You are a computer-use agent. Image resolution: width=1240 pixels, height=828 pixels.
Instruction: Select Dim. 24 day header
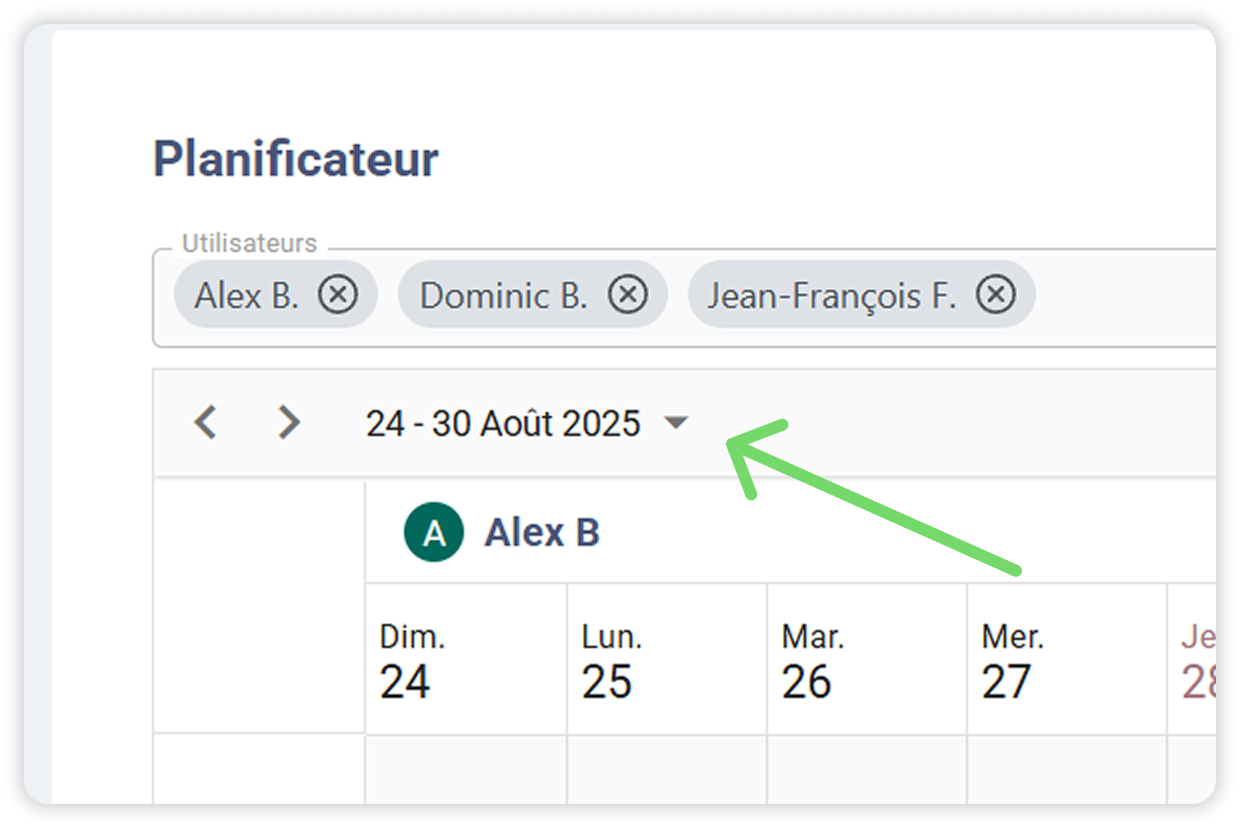[x=466, y=662]
